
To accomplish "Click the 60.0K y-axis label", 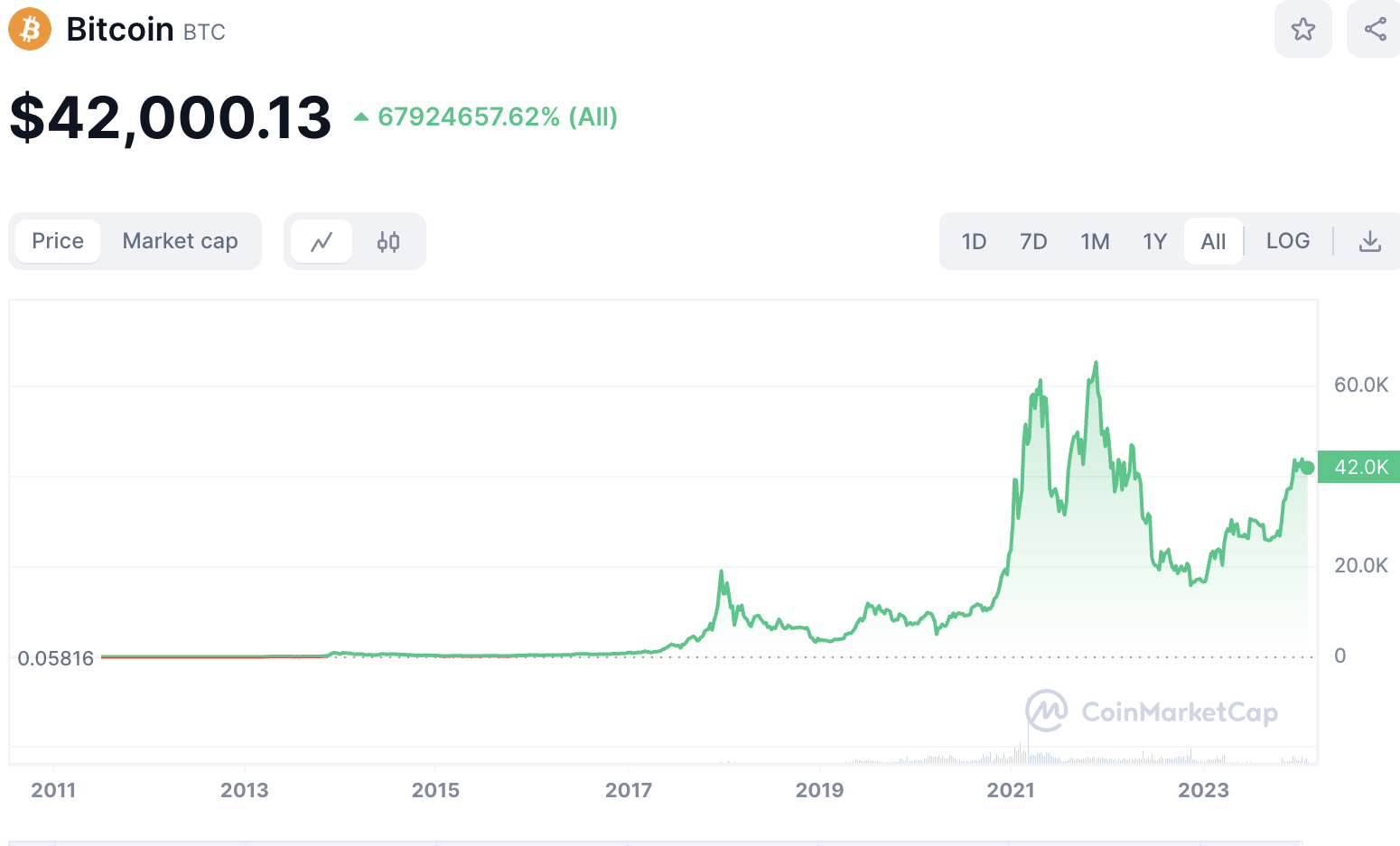I will [x=1361, y=385].
